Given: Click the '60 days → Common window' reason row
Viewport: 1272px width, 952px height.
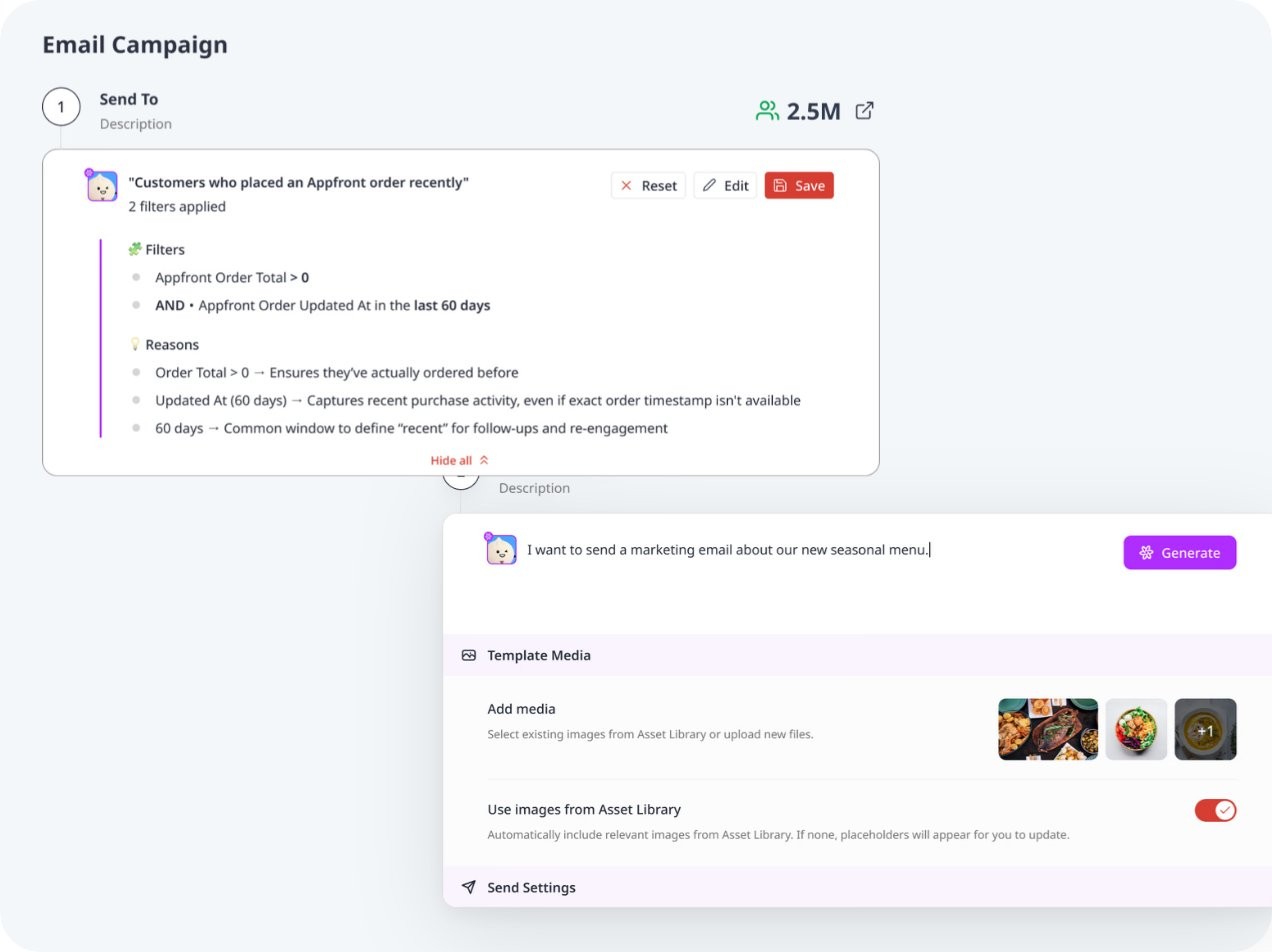Looking at the screenshot, I should [411, 428].
